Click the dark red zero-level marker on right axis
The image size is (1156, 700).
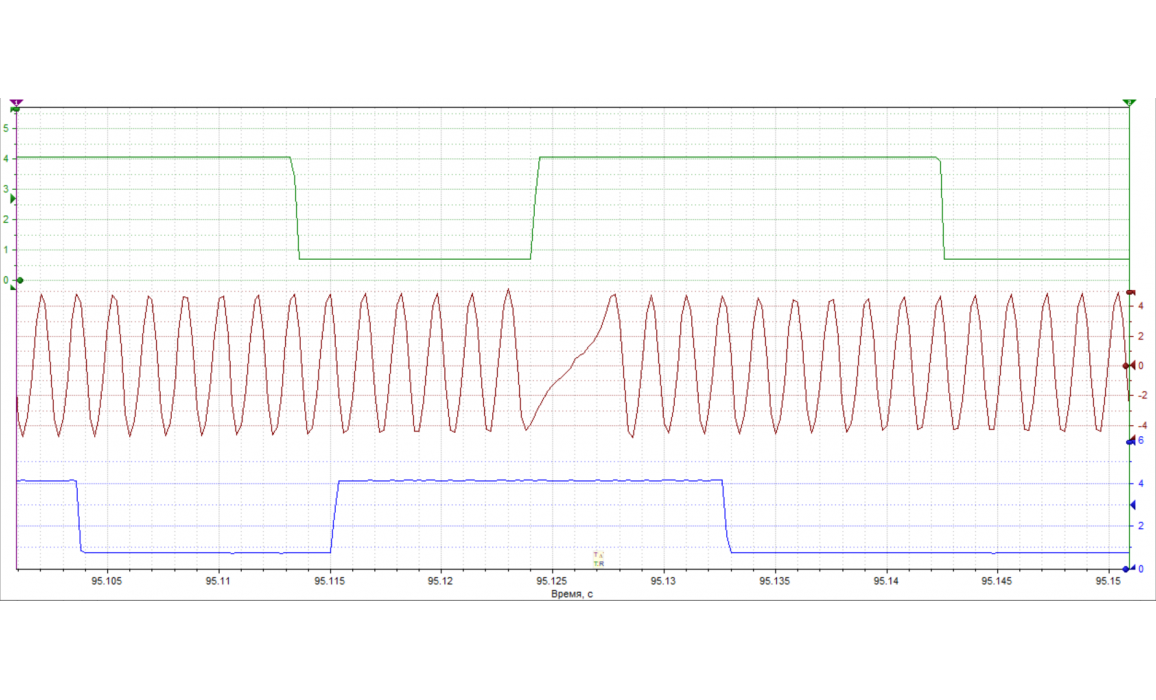pos(1128,366)
